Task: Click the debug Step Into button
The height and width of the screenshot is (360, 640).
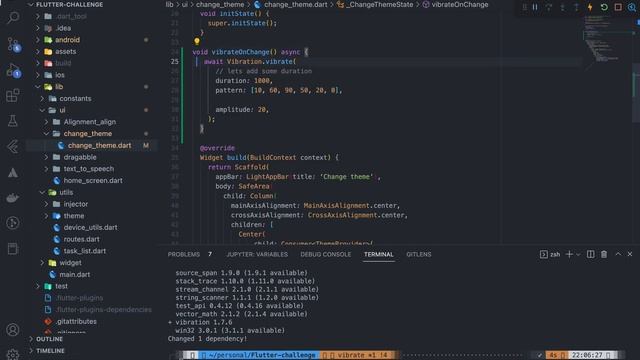Action: (563, 7)
